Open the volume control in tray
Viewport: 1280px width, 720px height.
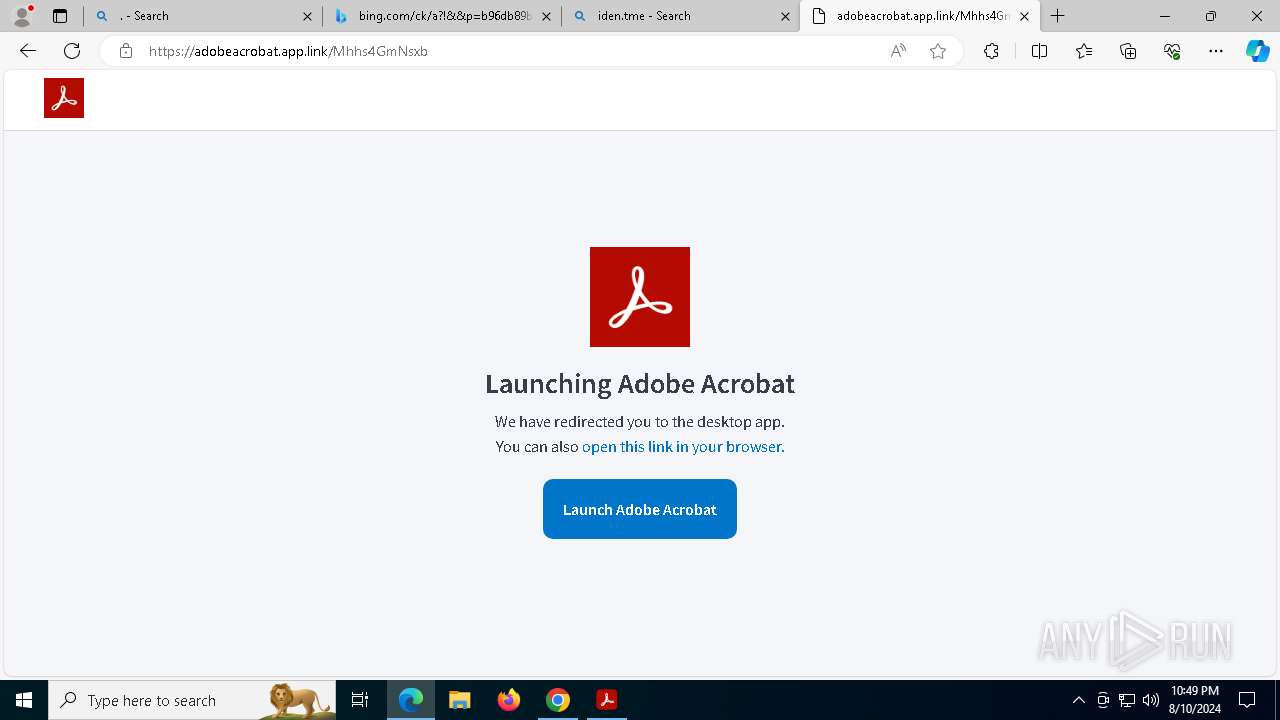click(x=1151, y=700)
